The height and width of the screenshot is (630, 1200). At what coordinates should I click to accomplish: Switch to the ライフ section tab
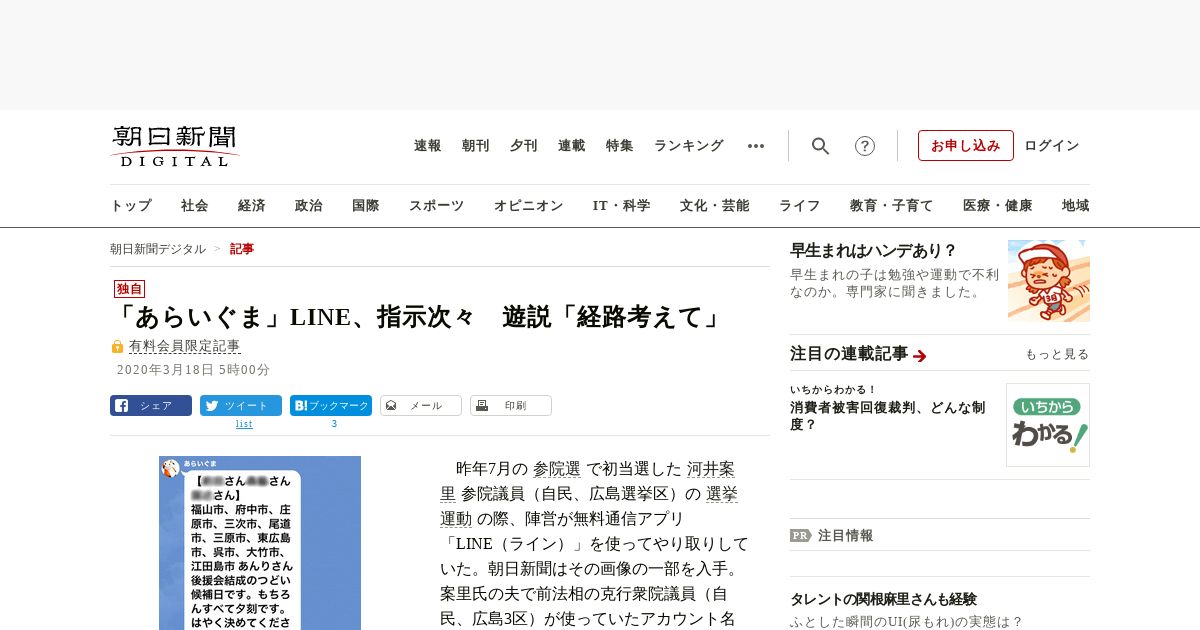(x=800, y=206)
